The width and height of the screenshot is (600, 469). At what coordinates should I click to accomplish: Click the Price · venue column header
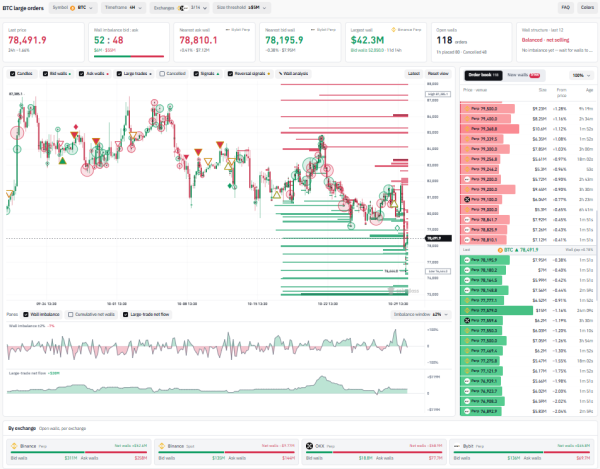click(474, 90)
